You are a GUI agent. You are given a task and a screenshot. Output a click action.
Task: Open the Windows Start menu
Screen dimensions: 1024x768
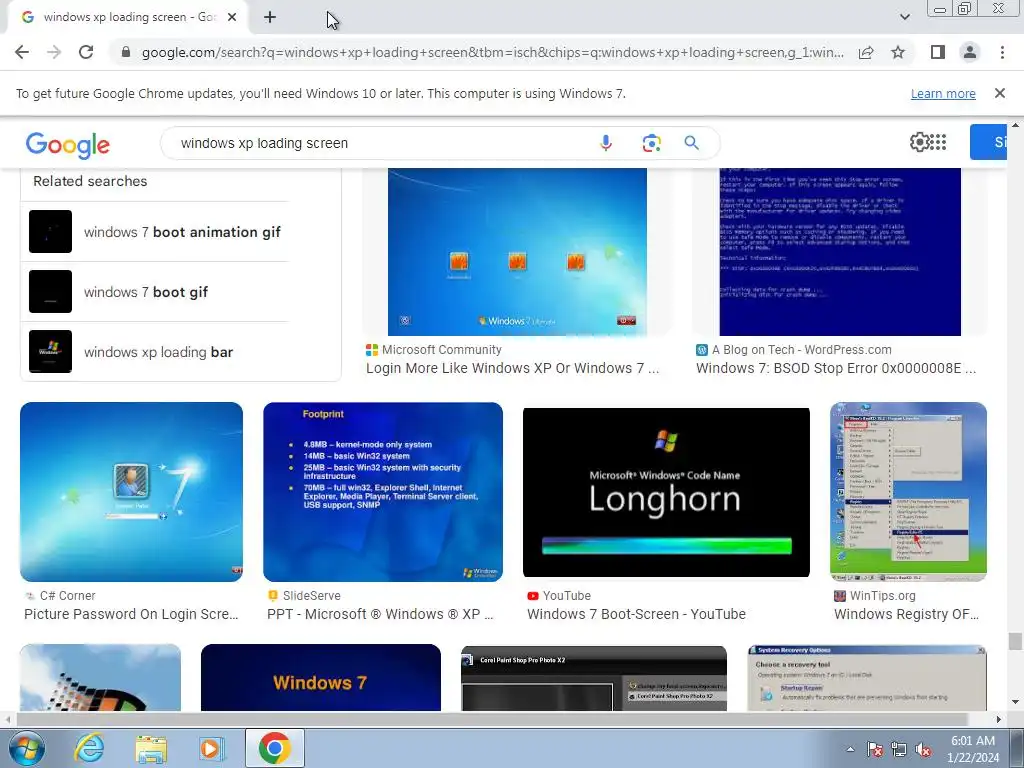25,748
